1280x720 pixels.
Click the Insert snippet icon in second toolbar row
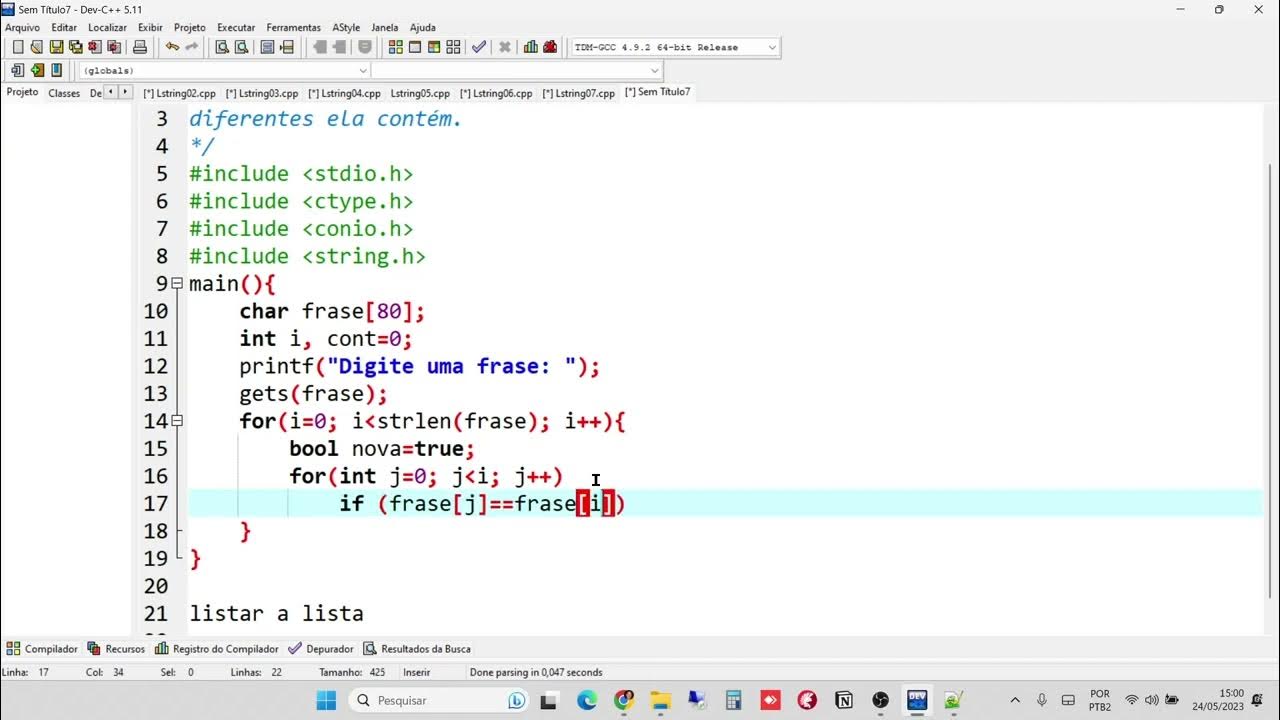[x=17, y=70]
